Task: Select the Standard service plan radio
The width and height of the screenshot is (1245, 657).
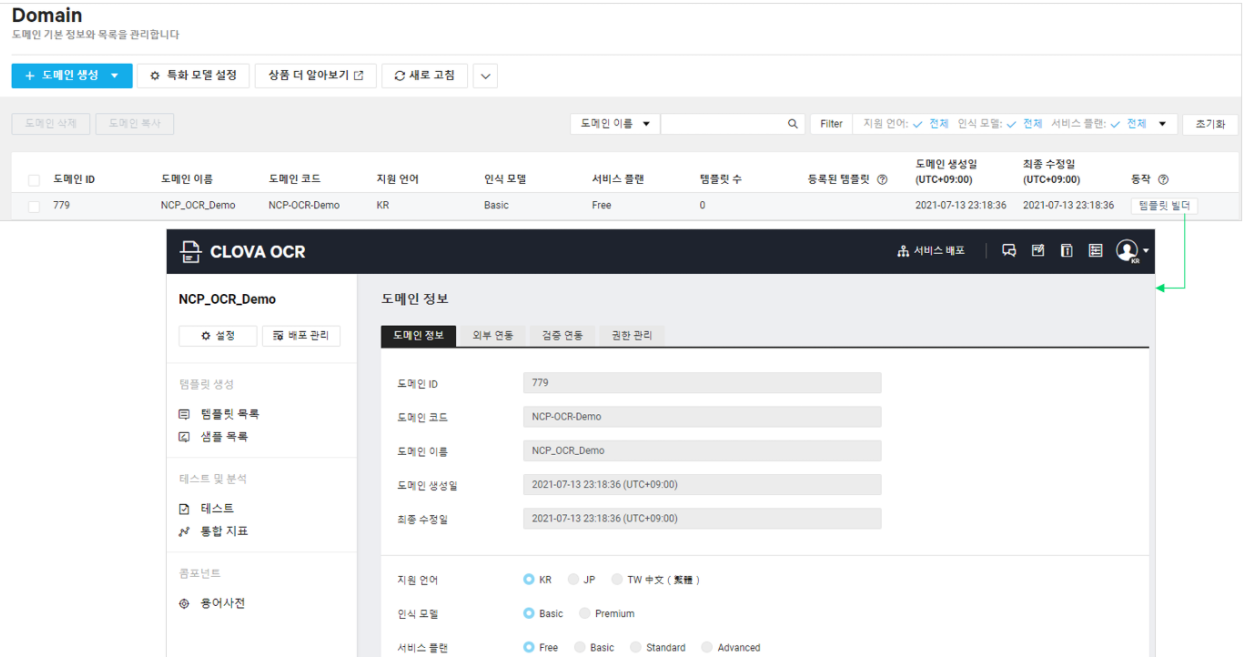Action: [636, 648]
